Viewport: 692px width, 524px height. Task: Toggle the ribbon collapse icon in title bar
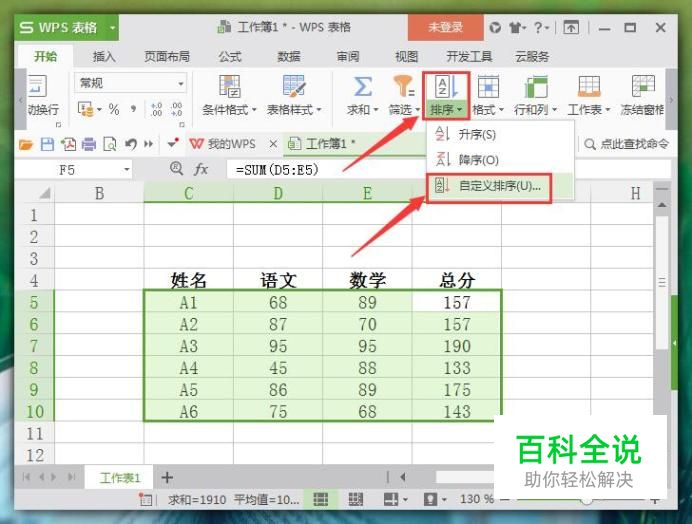click(571, 28)
